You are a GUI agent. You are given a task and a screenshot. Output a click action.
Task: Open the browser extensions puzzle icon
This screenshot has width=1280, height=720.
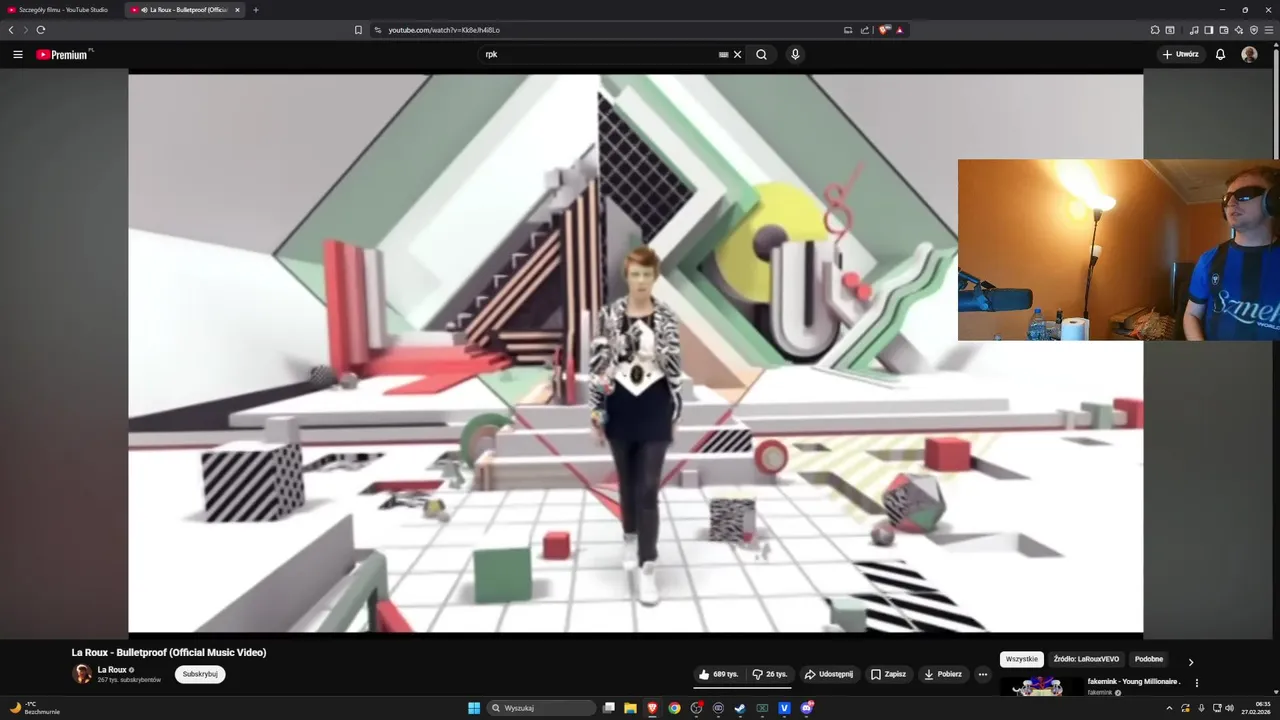[1155, 30]
